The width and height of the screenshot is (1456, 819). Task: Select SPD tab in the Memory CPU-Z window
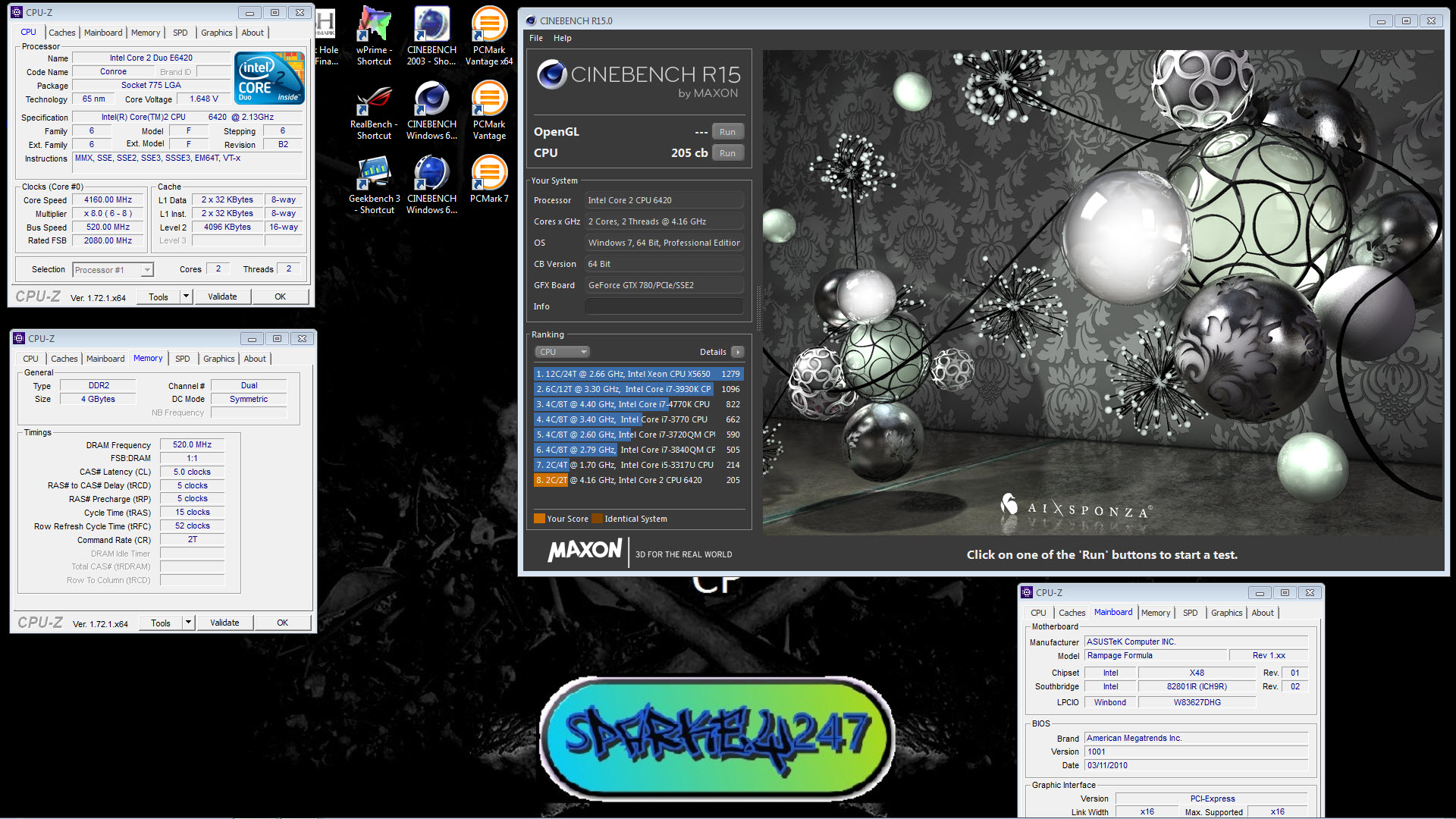pos(183,359)
